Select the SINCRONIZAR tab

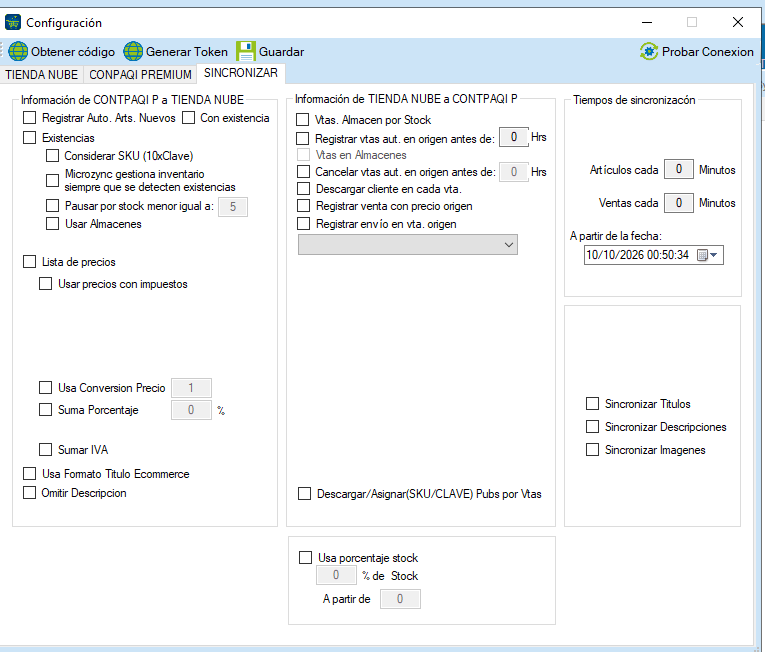pyautogui.click(x=241, y=73)
